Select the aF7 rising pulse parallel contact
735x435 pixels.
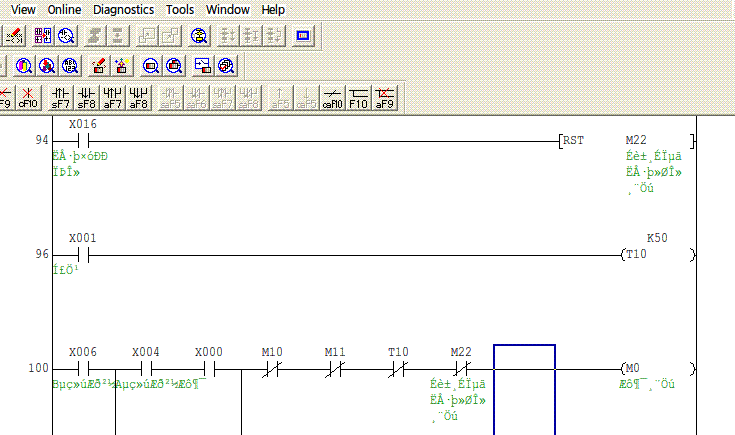113,96
